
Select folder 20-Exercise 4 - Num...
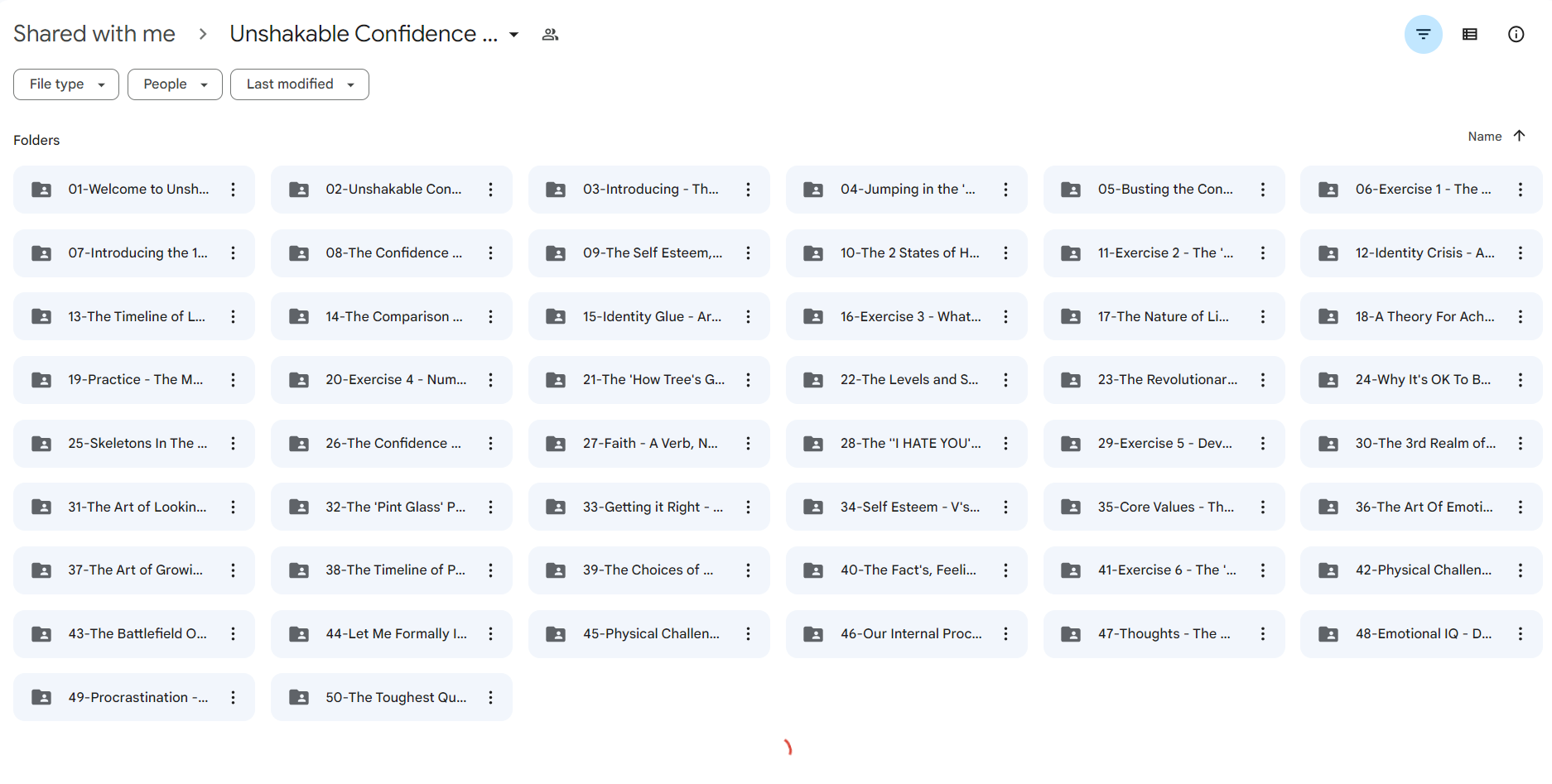pos(392,380)
